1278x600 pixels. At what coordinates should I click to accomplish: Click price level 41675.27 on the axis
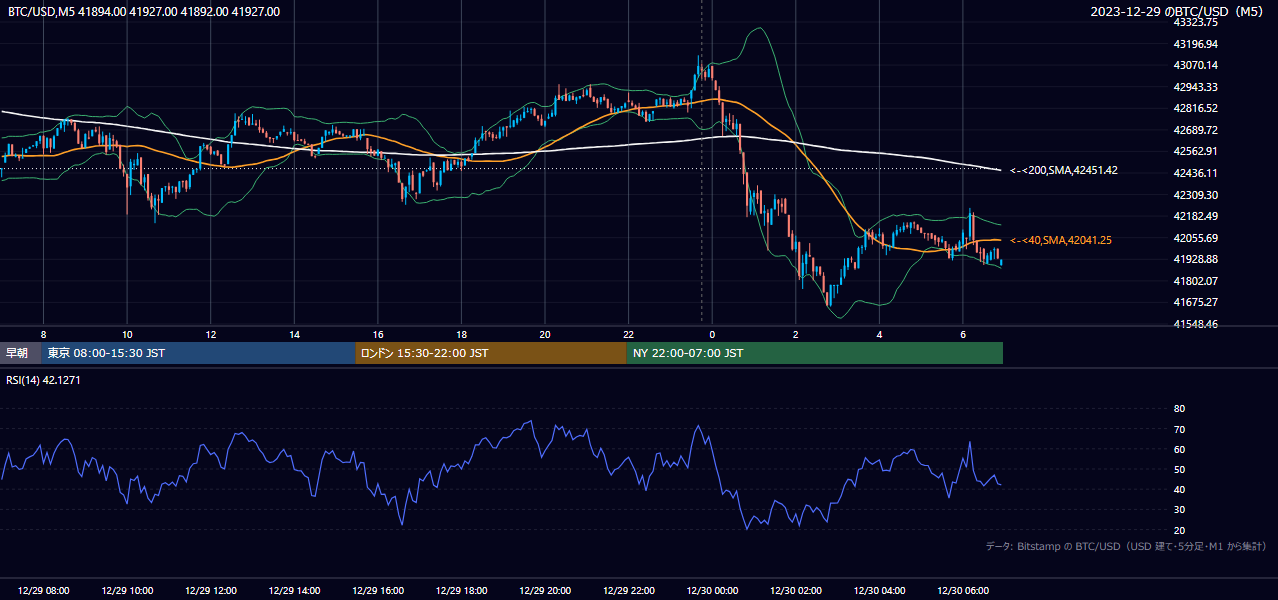point(1195,302)
